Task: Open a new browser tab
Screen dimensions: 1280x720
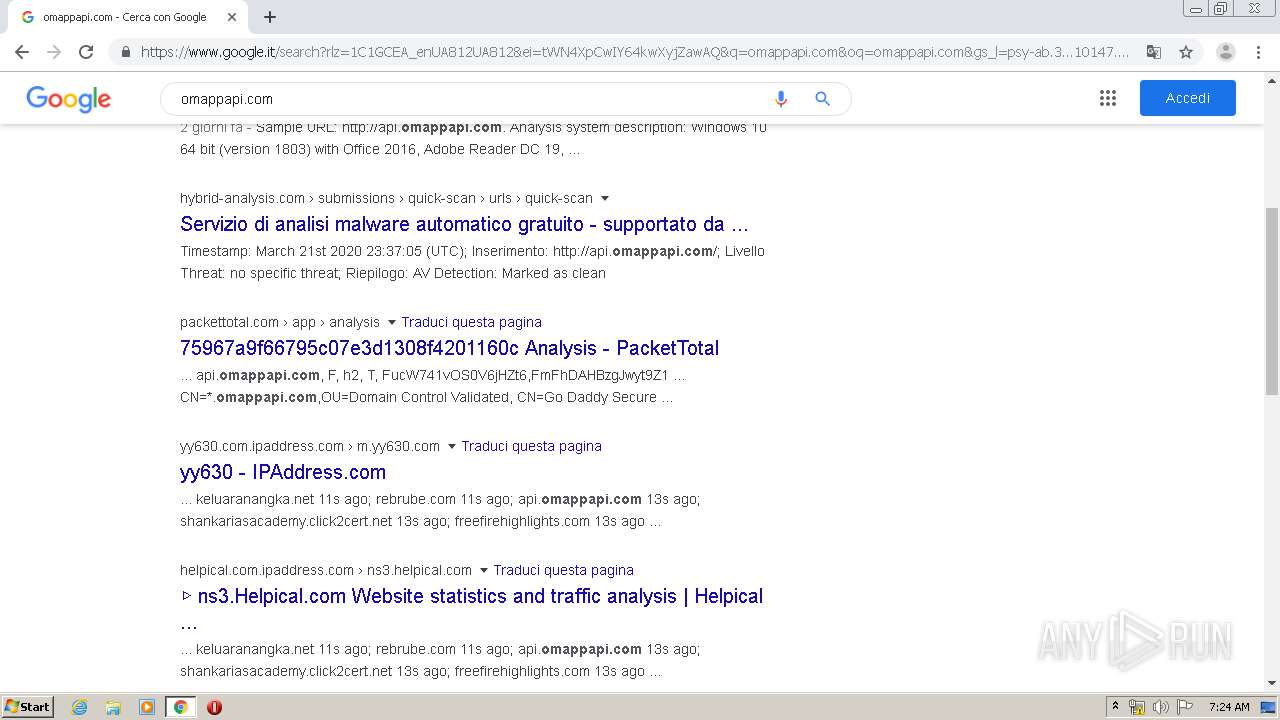Action: click(x=270, y=17)
